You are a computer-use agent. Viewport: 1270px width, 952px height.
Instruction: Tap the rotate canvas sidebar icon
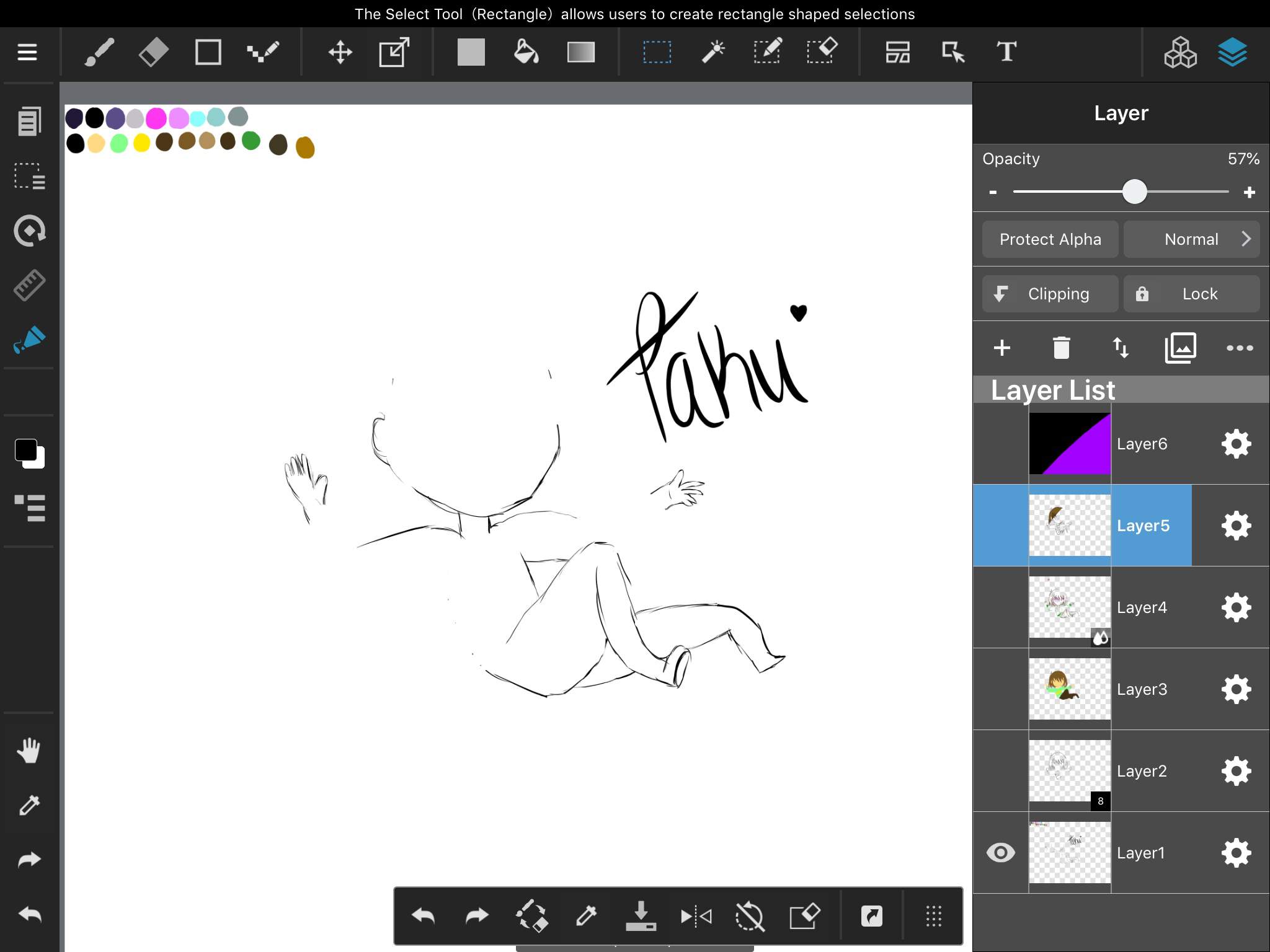coord(29,231)
